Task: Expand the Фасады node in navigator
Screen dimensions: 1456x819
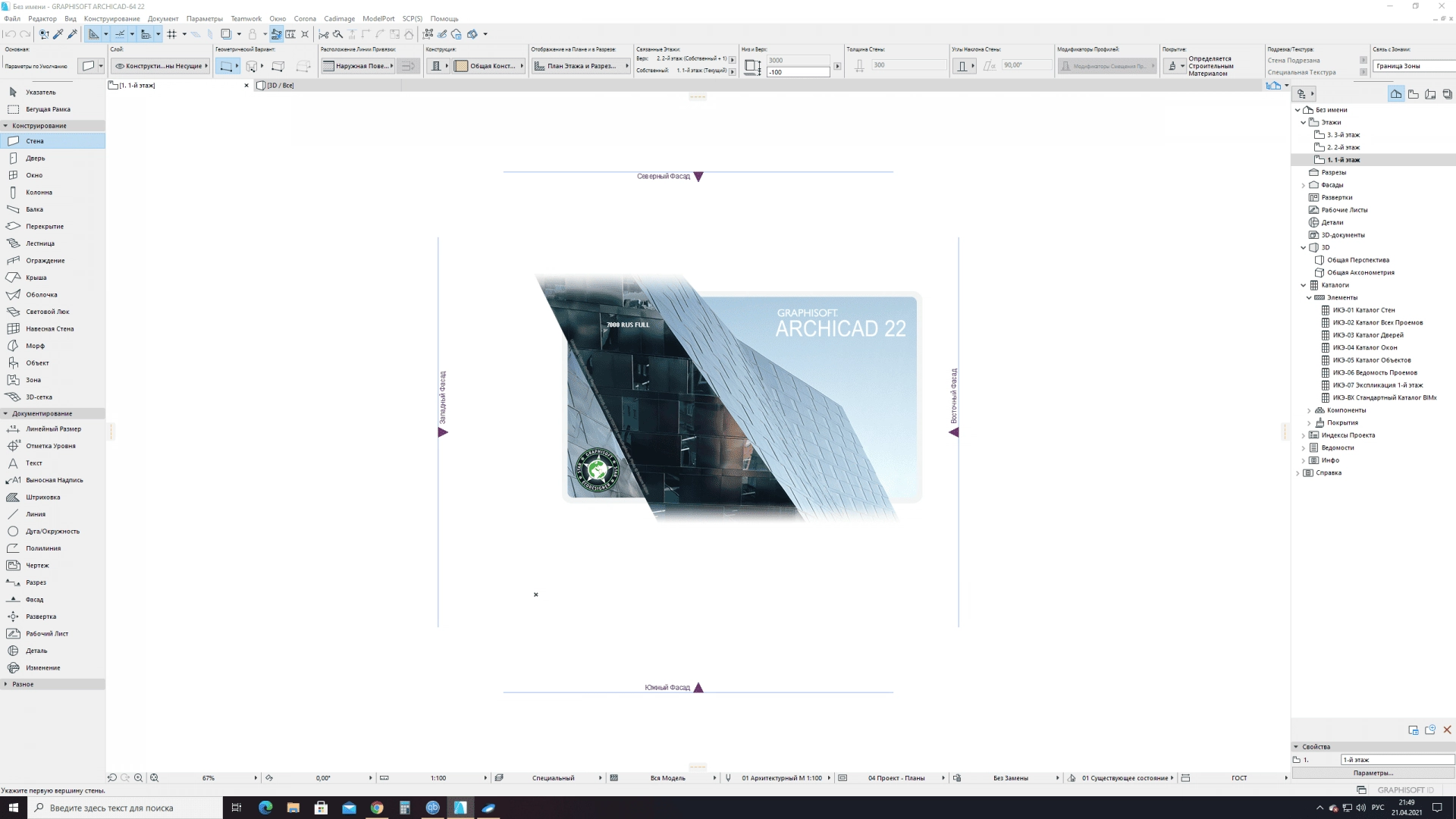Action: click(1304, 185)
